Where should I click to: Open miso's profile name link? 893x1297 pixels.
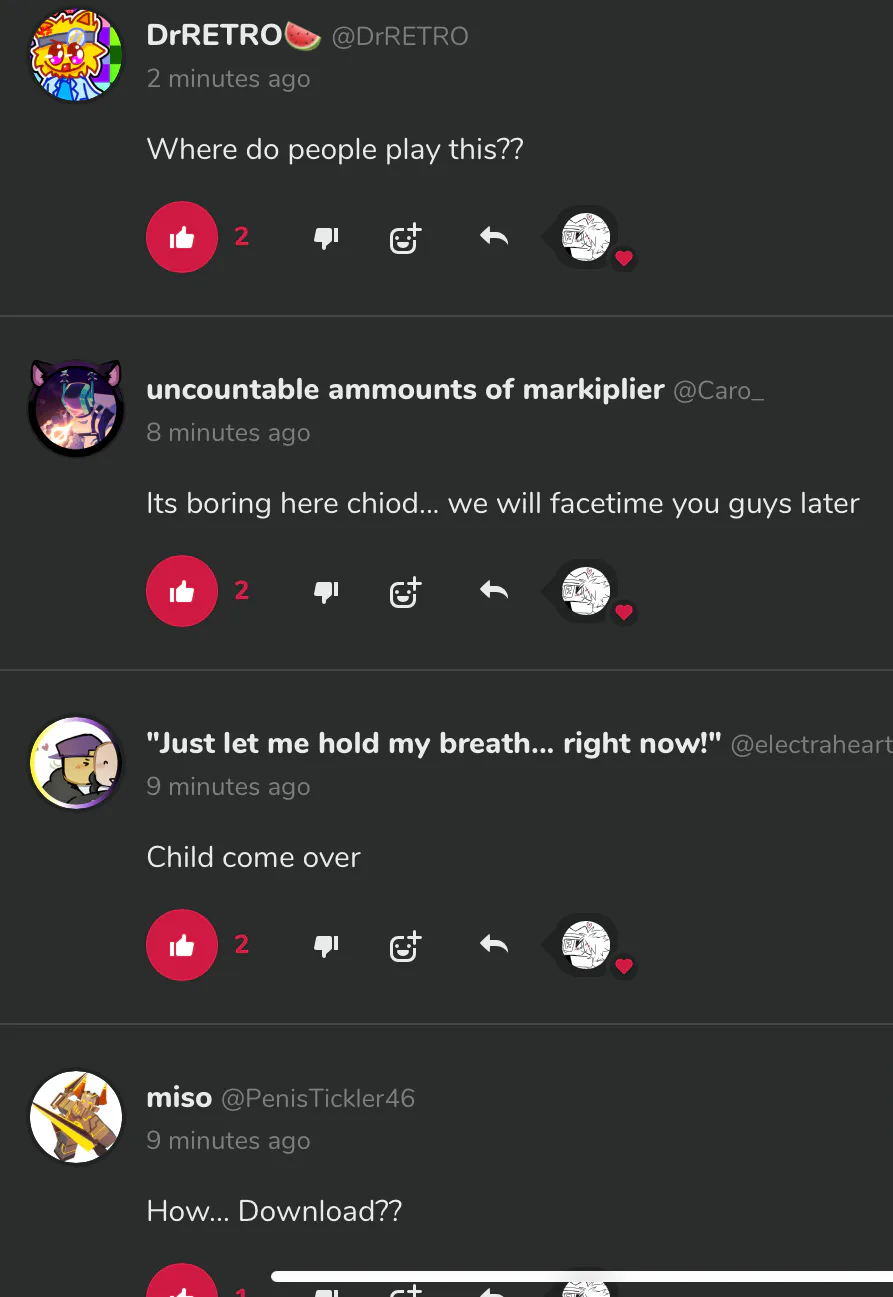coord(179,1098)
